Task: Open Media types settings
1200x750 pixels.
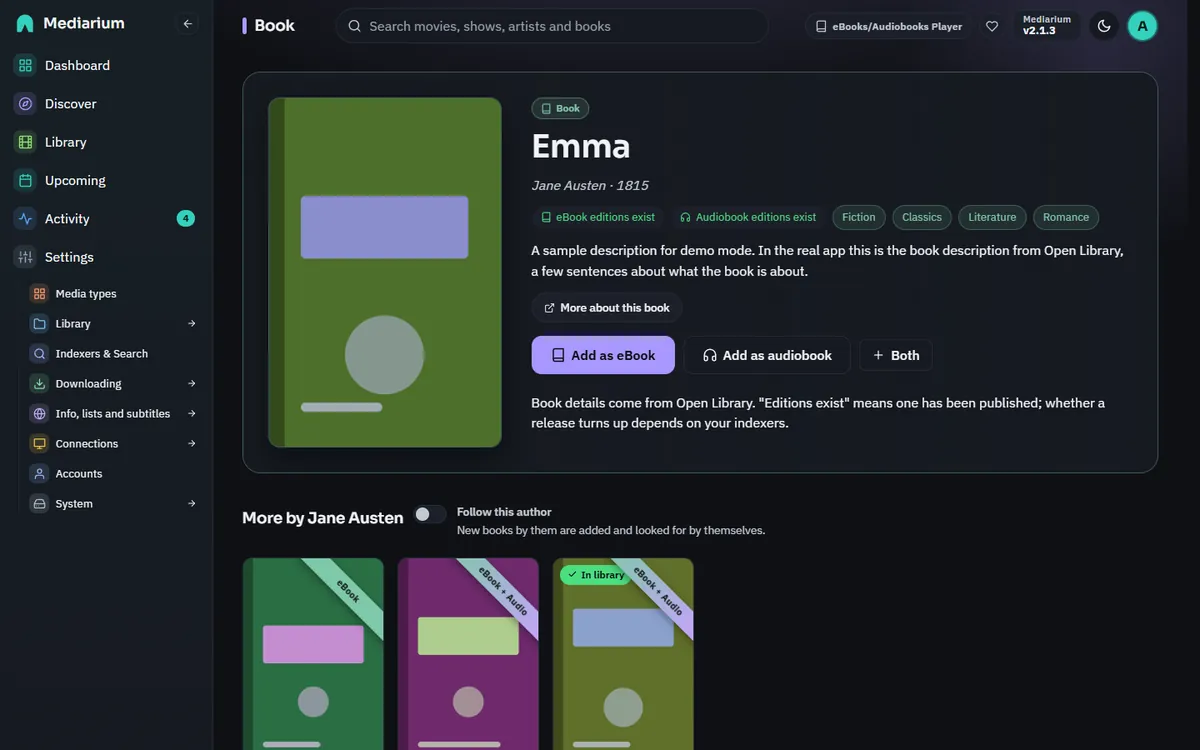Action: 113,294
